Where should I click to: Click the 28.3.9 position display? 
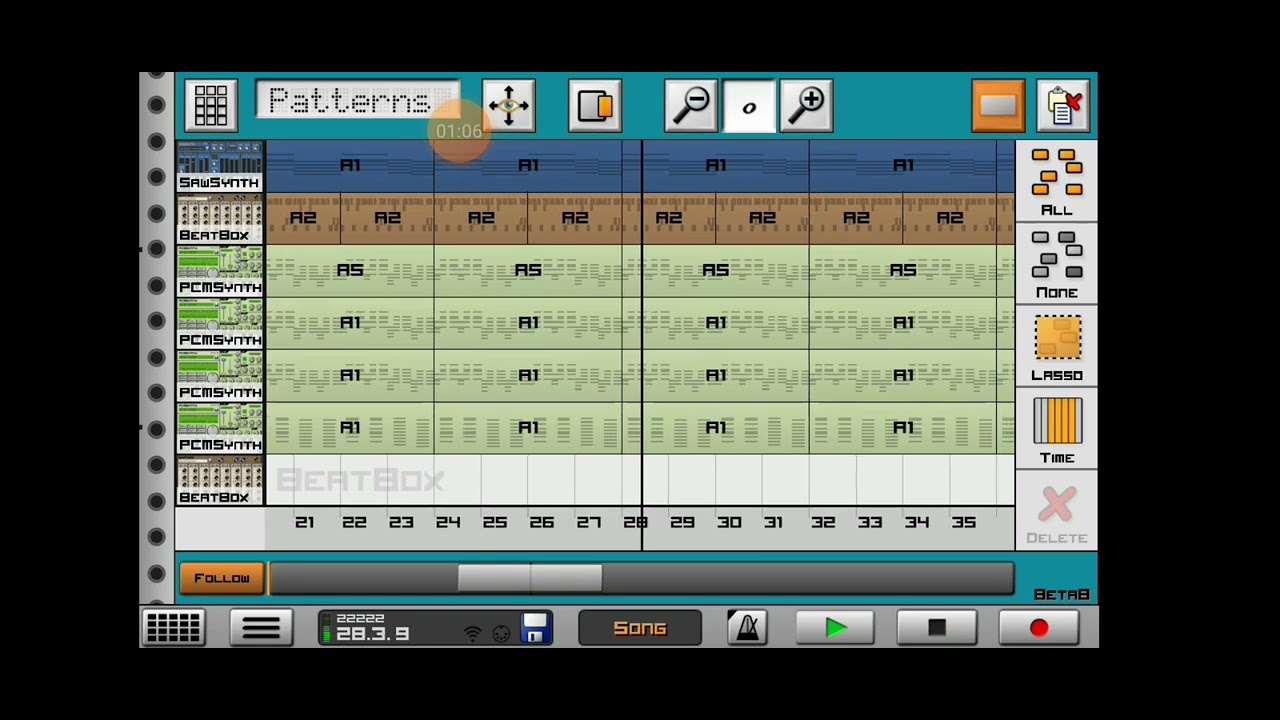(373, 634)
